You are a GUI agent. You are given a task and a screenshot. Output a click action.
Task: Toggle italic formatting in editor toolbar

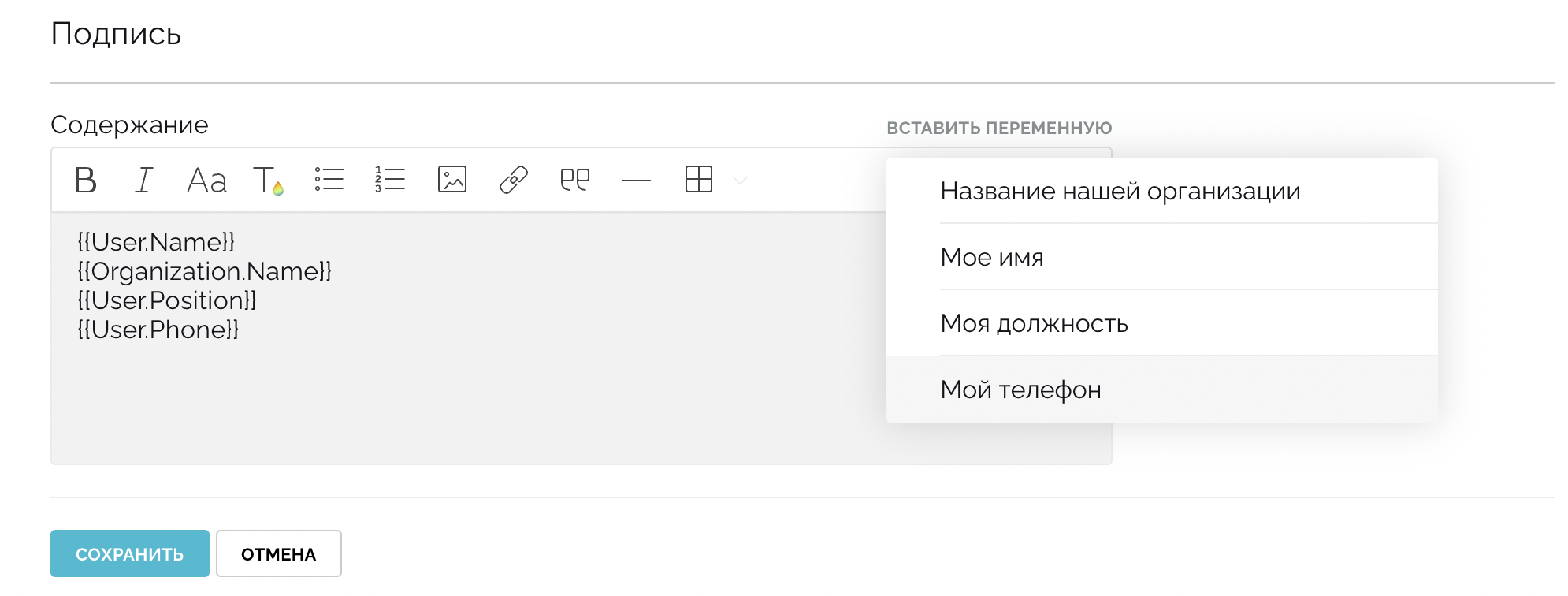(x=143, y=181)
